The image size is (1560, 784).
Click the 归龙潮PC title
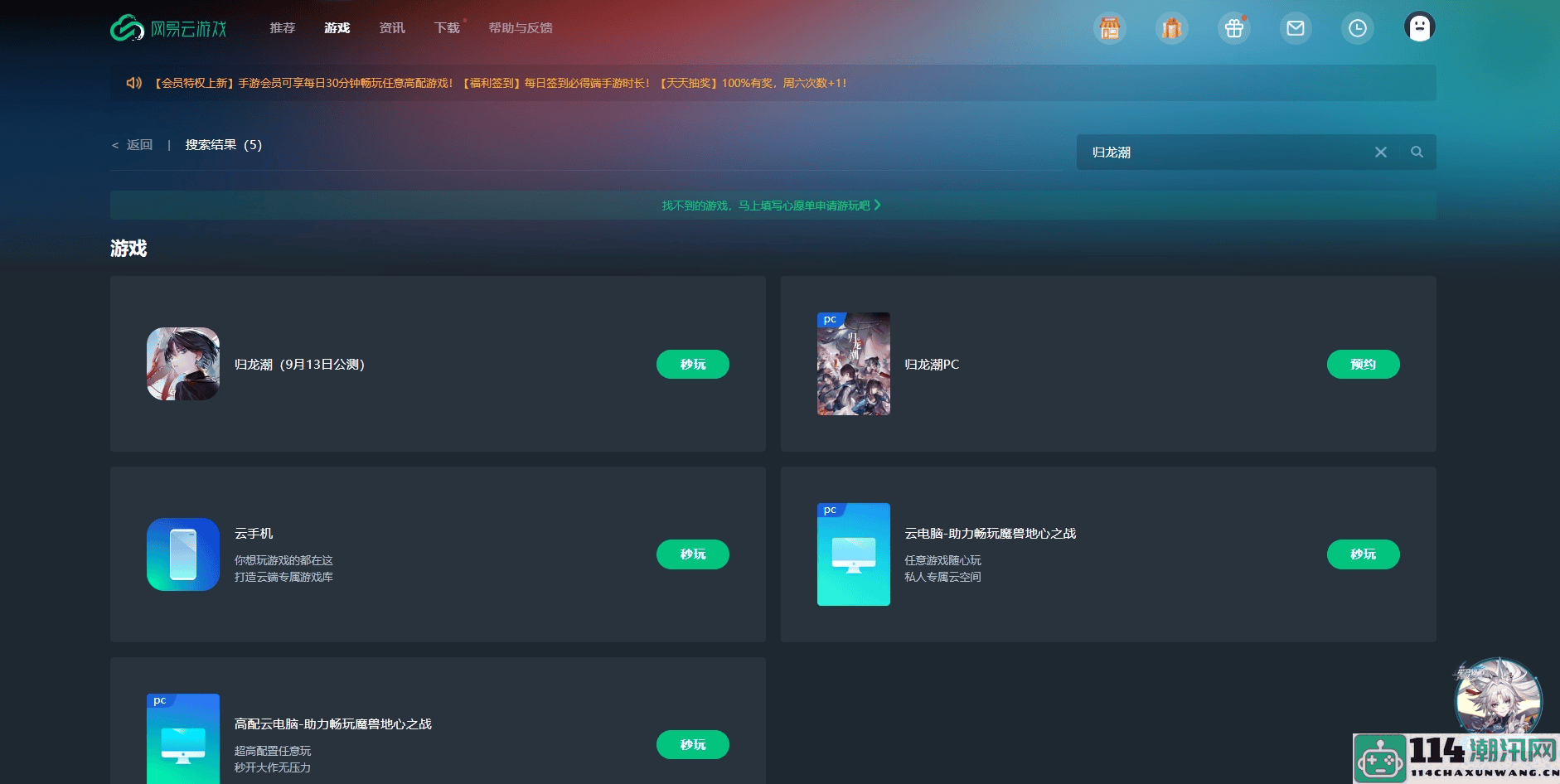[x=933, y=365]
